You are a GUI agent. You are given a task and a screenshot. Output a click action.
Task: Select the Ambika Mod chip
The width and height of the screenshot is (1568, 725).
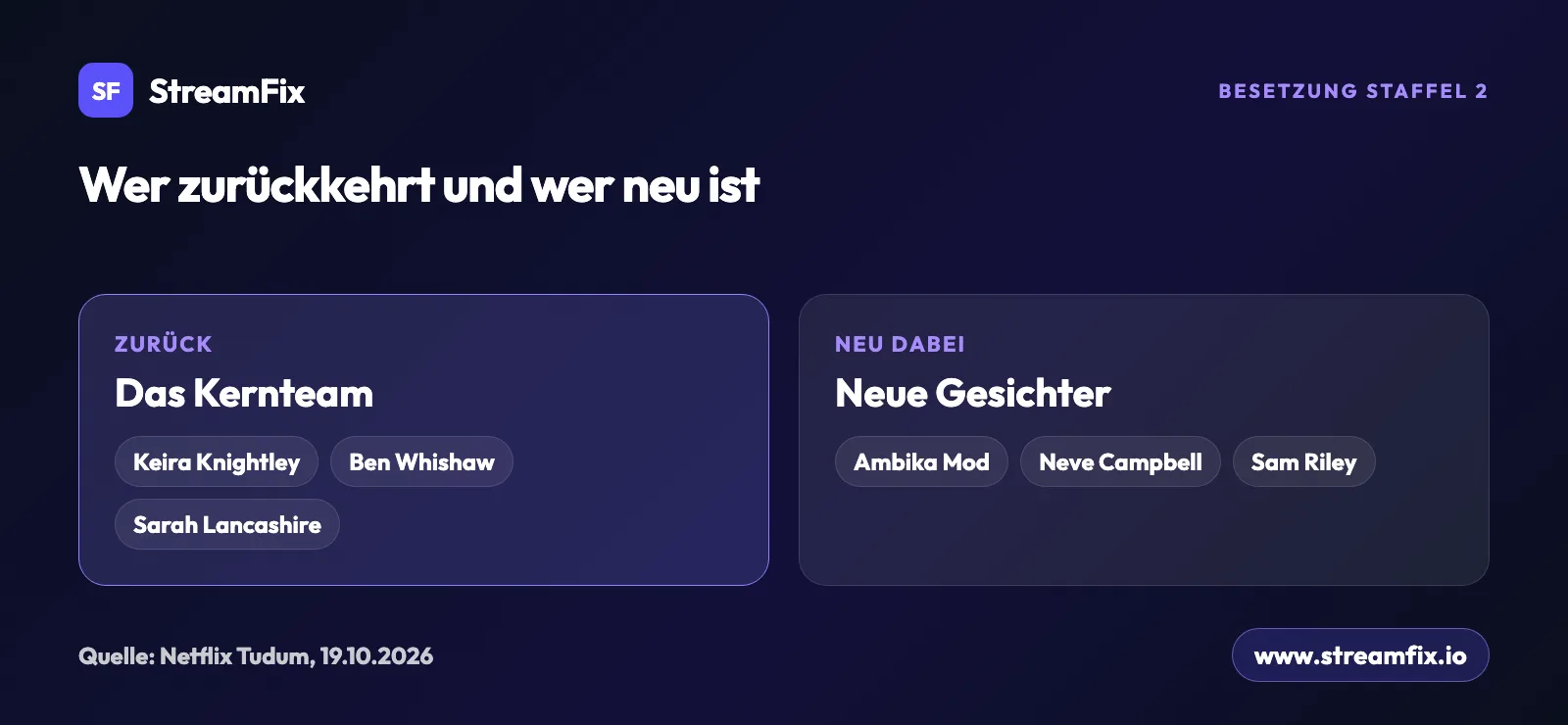[921, 461]
